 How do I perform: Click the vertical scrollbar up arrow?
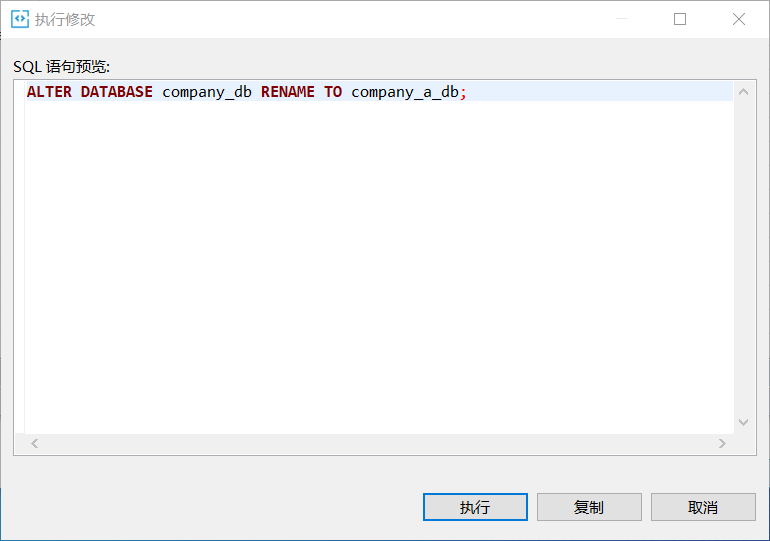(x=743, y=93)
